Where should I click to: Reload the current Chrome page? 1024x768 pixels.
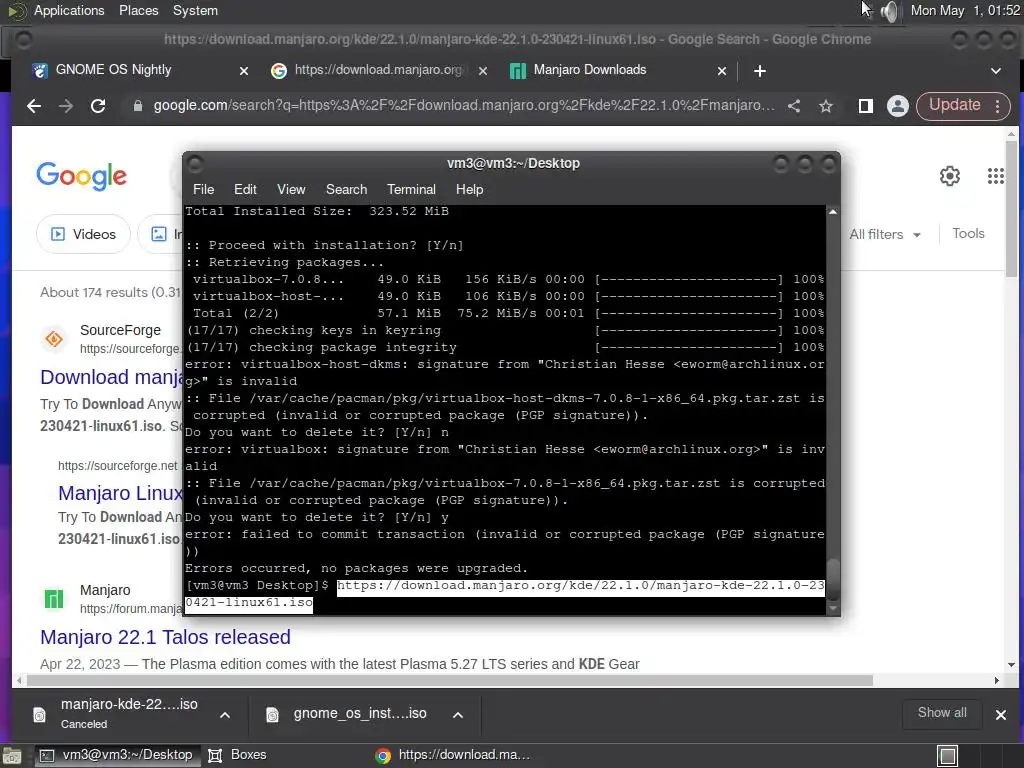click(98, 106)
